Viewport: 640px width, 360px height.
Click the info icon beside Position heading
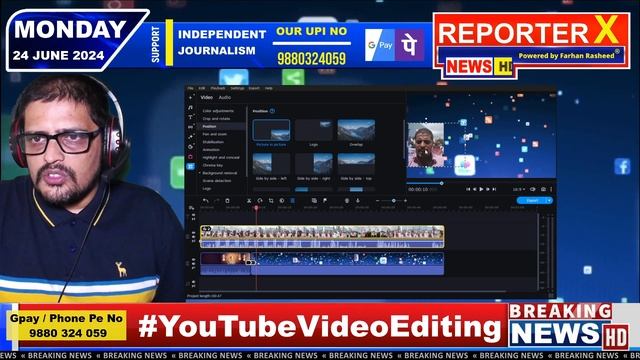pos(272,111)
